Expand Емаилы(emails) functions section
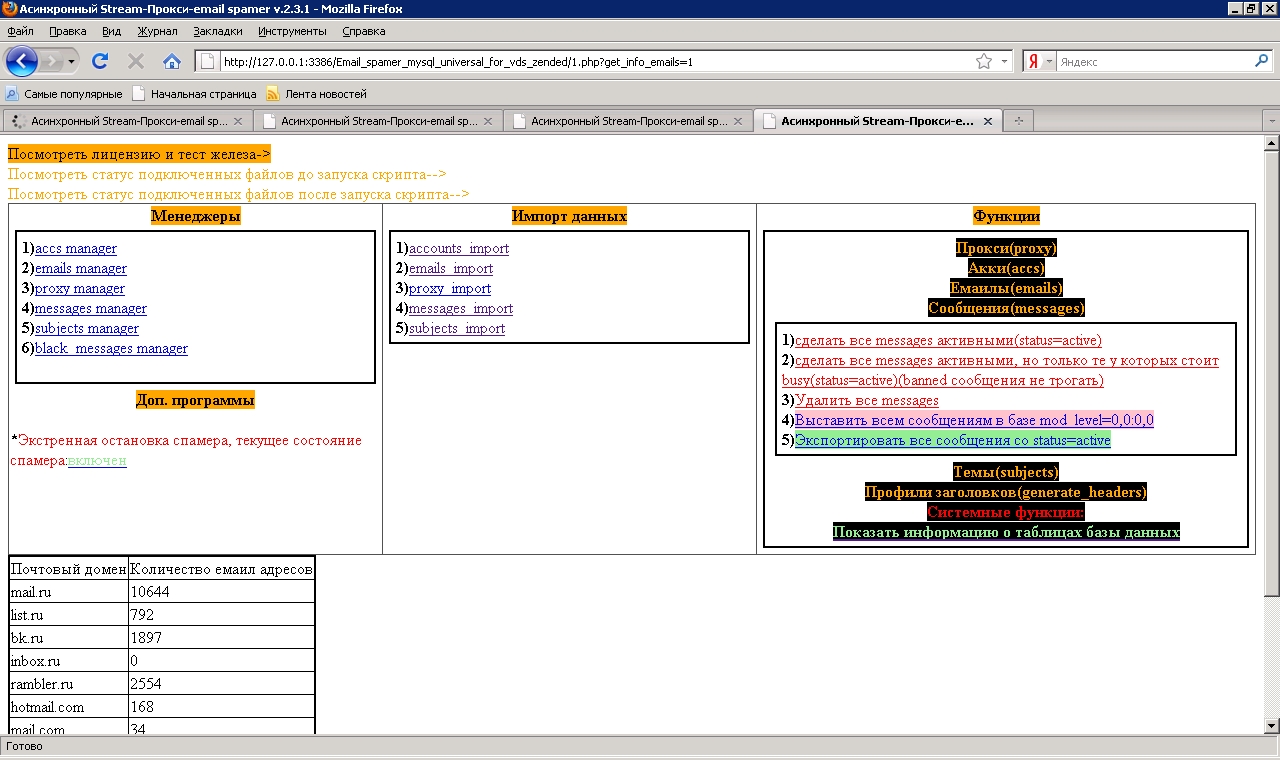 1006,288
